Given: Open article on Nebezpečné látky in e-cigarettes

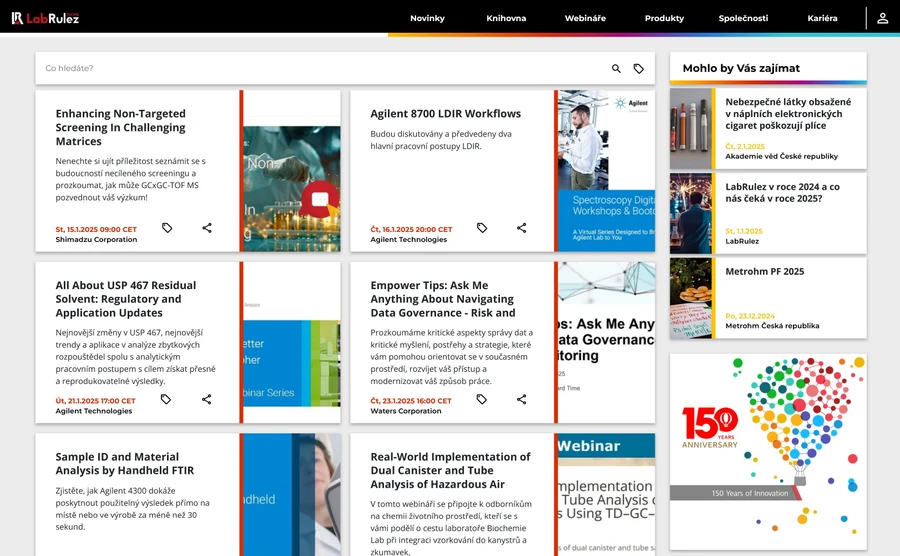Looking at the screenshot, I should [788, 114].
